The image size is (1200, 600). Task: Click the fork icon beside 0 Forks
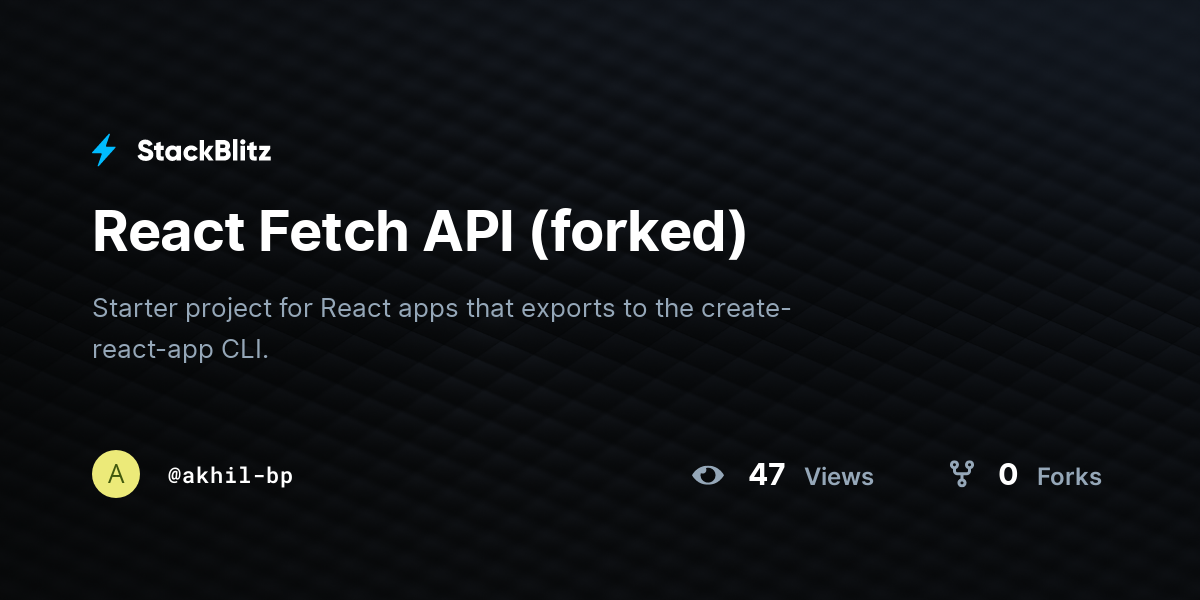click(x=961, y=474)
